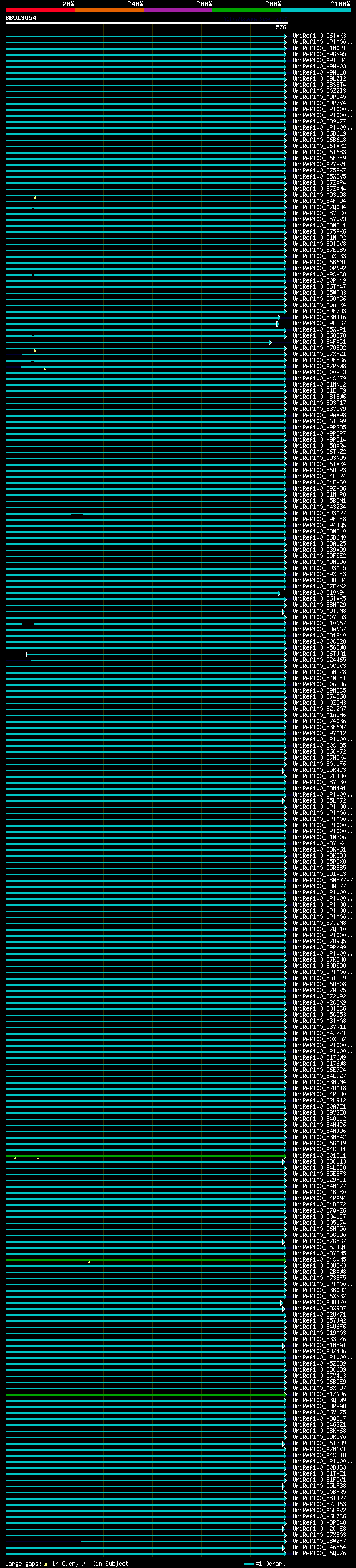Select label UniRef100_B8AL25

tap(319, 543)
